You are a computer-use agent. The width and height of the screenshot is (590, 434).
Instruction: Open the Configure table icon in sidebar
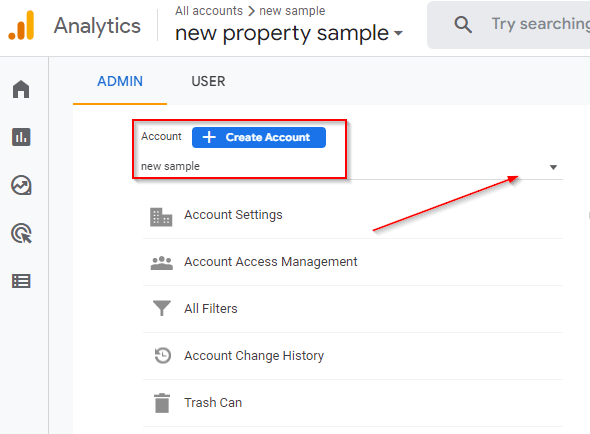tap(21, 281)
